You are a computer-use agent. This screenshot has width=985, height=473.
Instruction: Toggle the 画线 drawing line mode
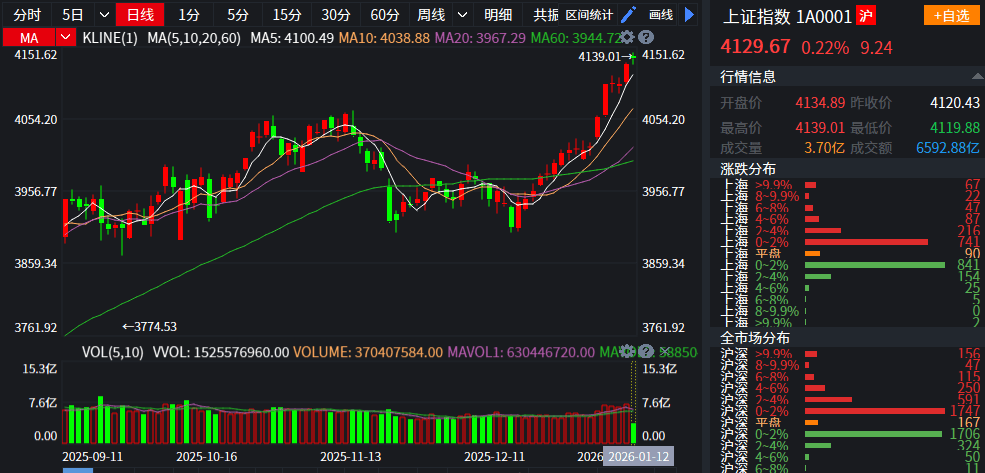661,15
